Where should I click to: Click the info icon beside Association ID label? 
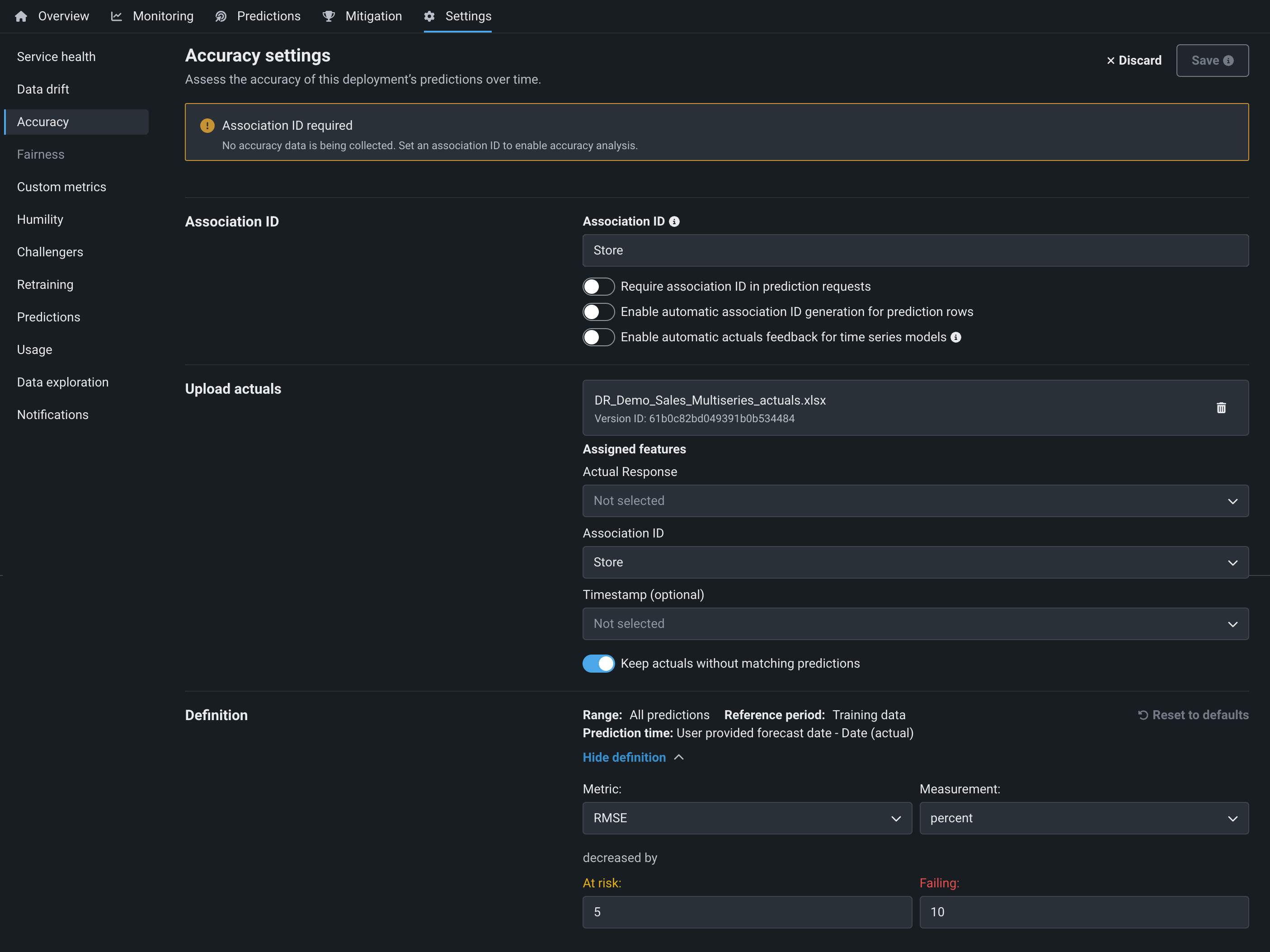click(x=675, y=222)
